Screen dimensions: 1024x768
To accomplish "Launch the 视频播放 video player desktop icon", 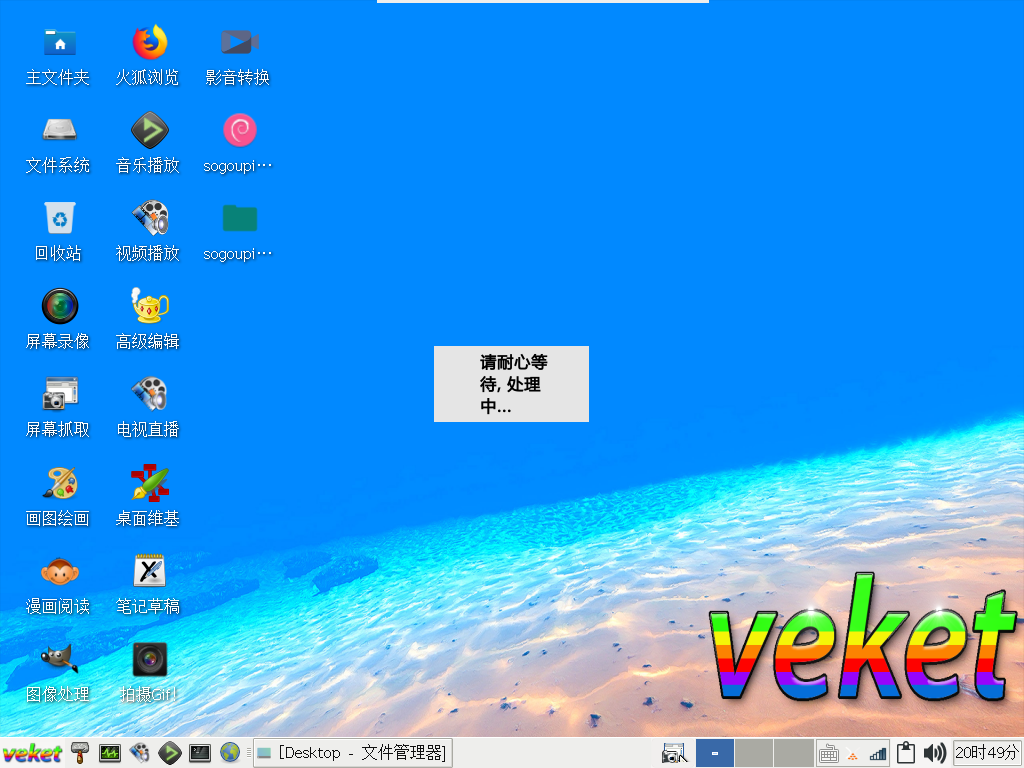I will click(150, 217).
